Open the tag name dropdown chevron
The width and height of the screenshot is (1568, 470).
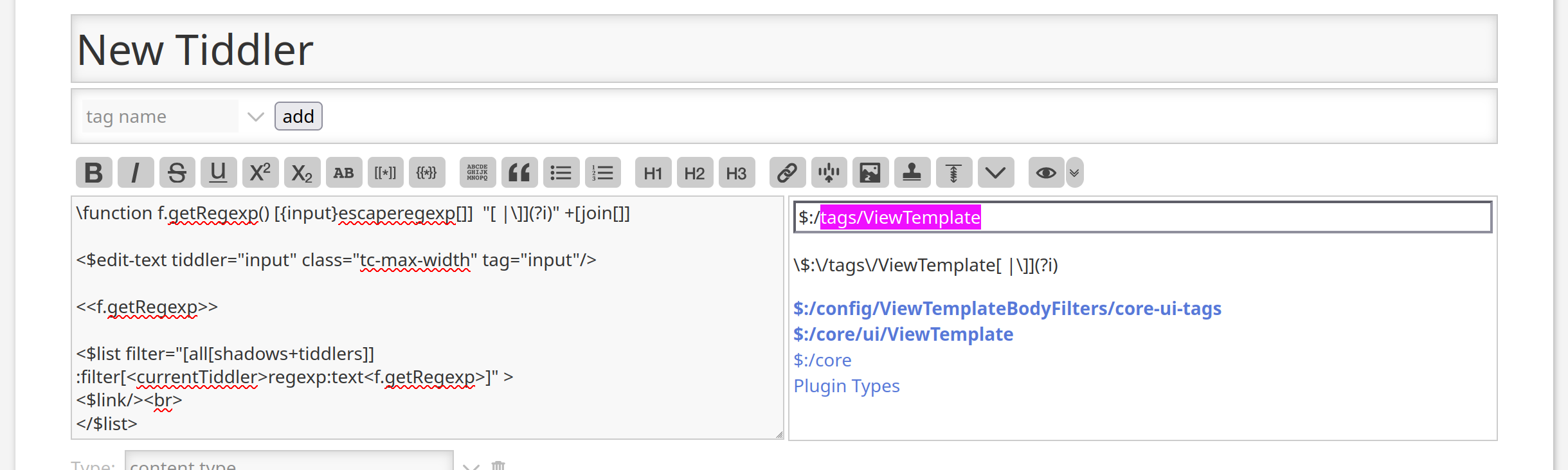[x=256, y=117]
